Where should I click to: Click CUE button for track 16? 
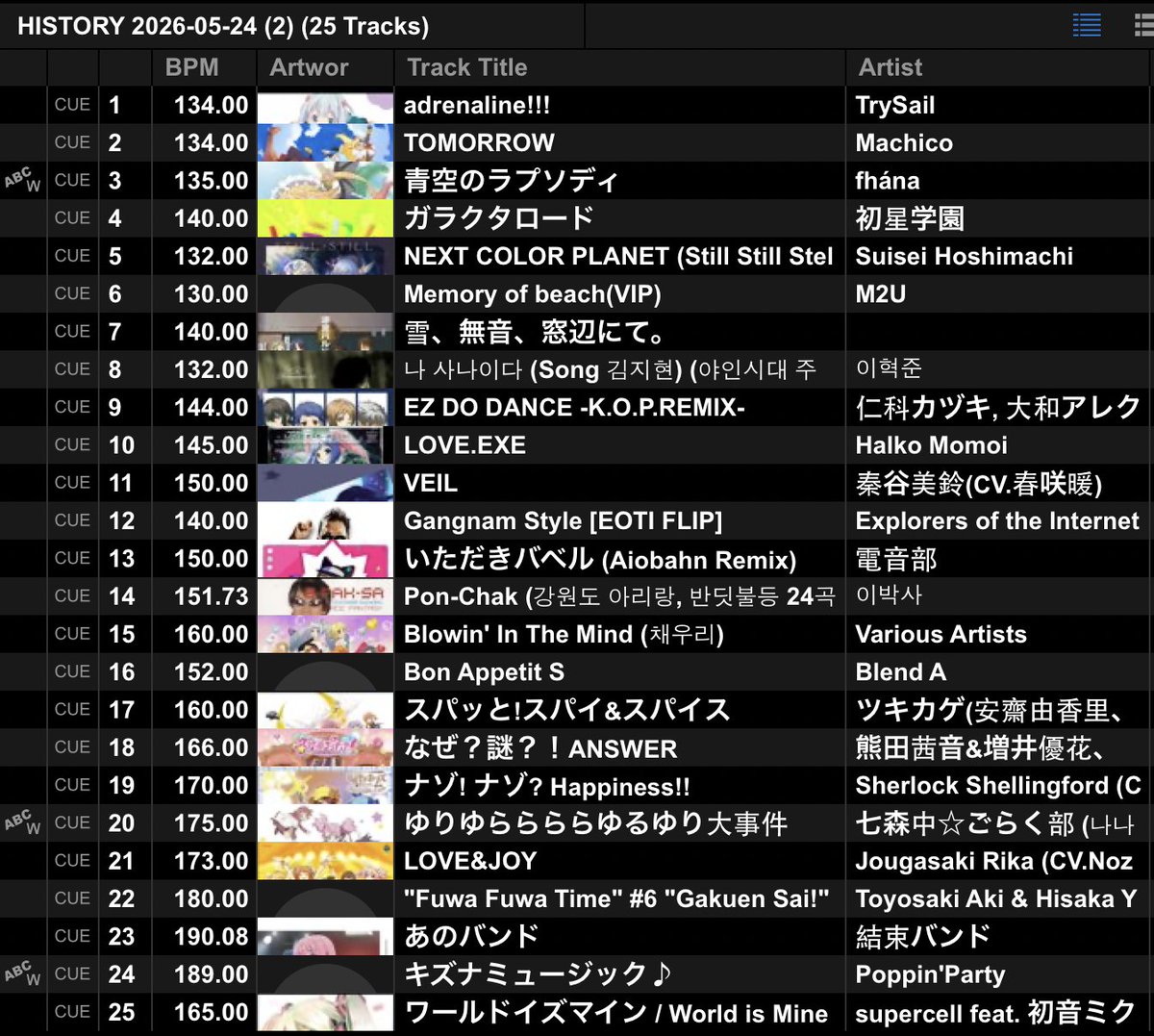pyautogui.click(x=72, y=671)
